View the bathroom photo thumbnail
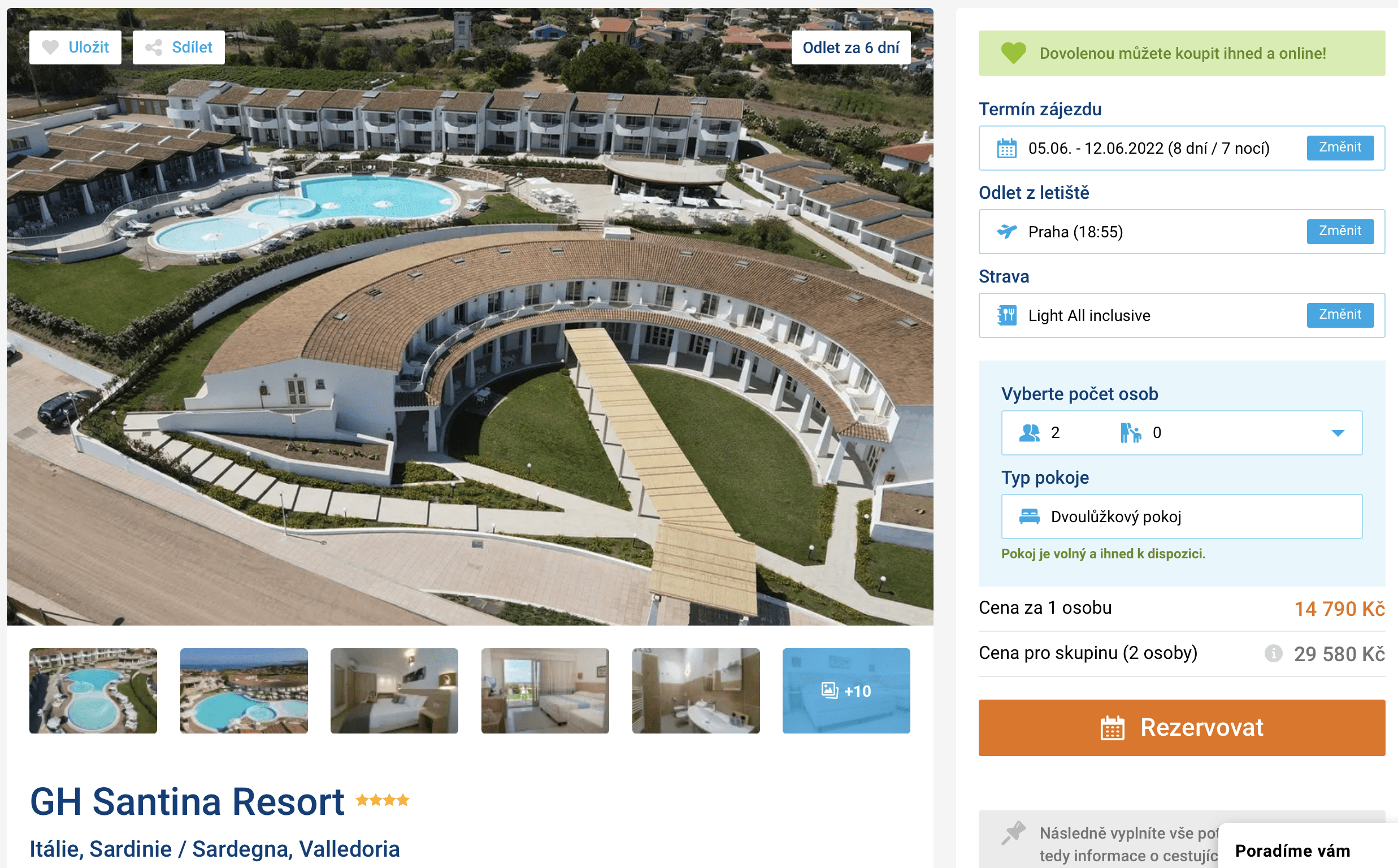The image size is (1398, 868). coord(696,691)
